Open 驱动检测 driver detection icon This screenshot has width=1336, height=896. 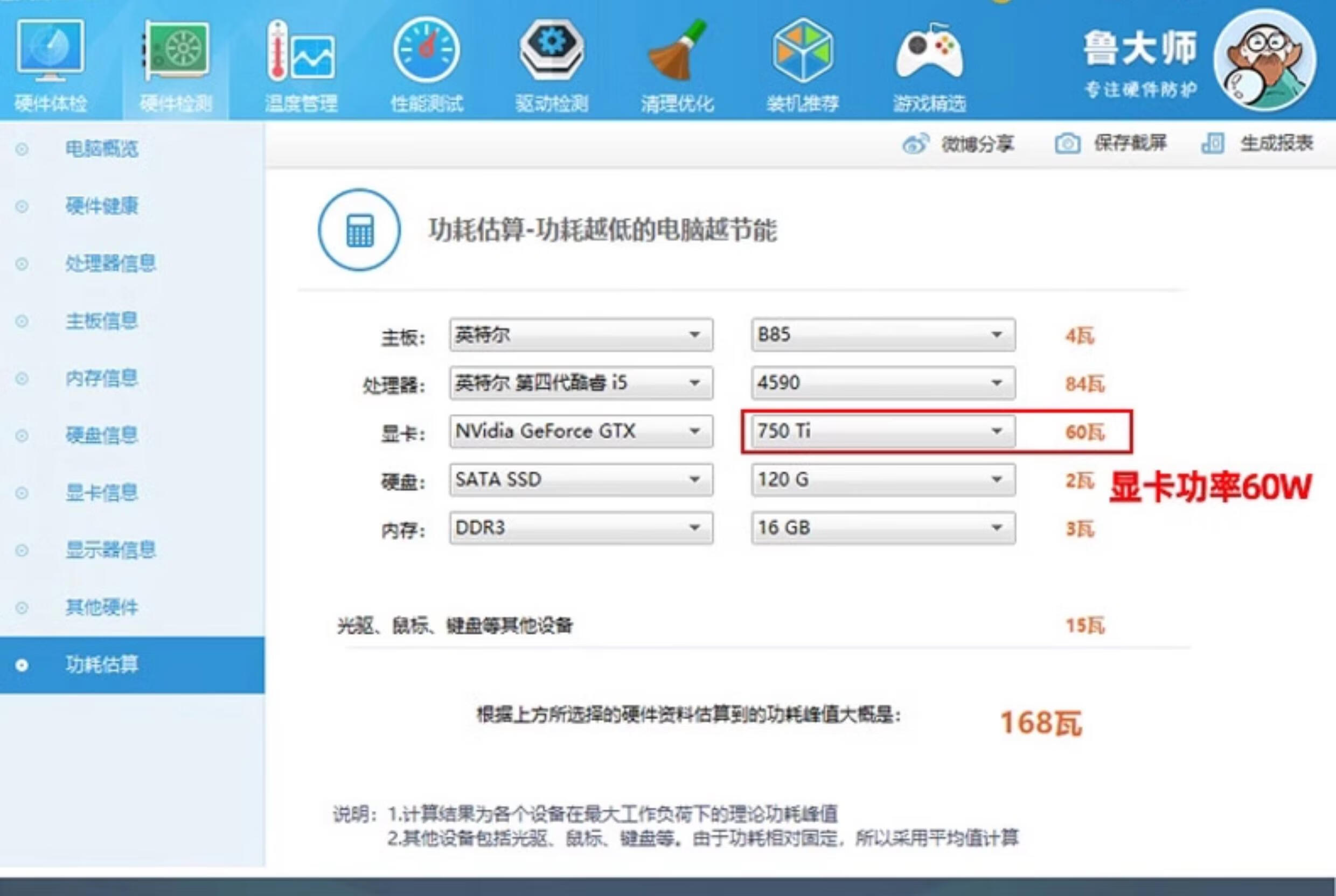coord(552,50)
